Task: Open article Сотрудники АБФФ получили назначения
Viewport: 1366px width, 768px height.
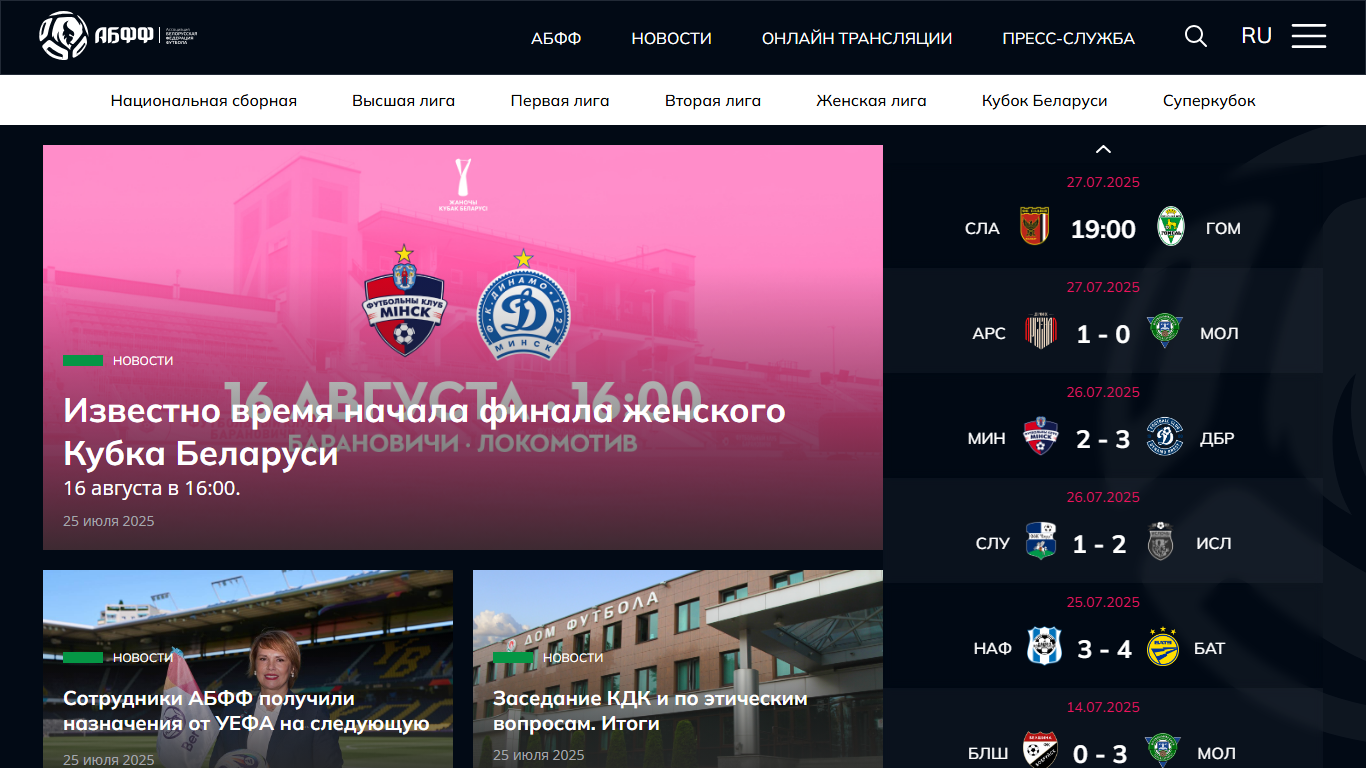Action: point(246,711)
